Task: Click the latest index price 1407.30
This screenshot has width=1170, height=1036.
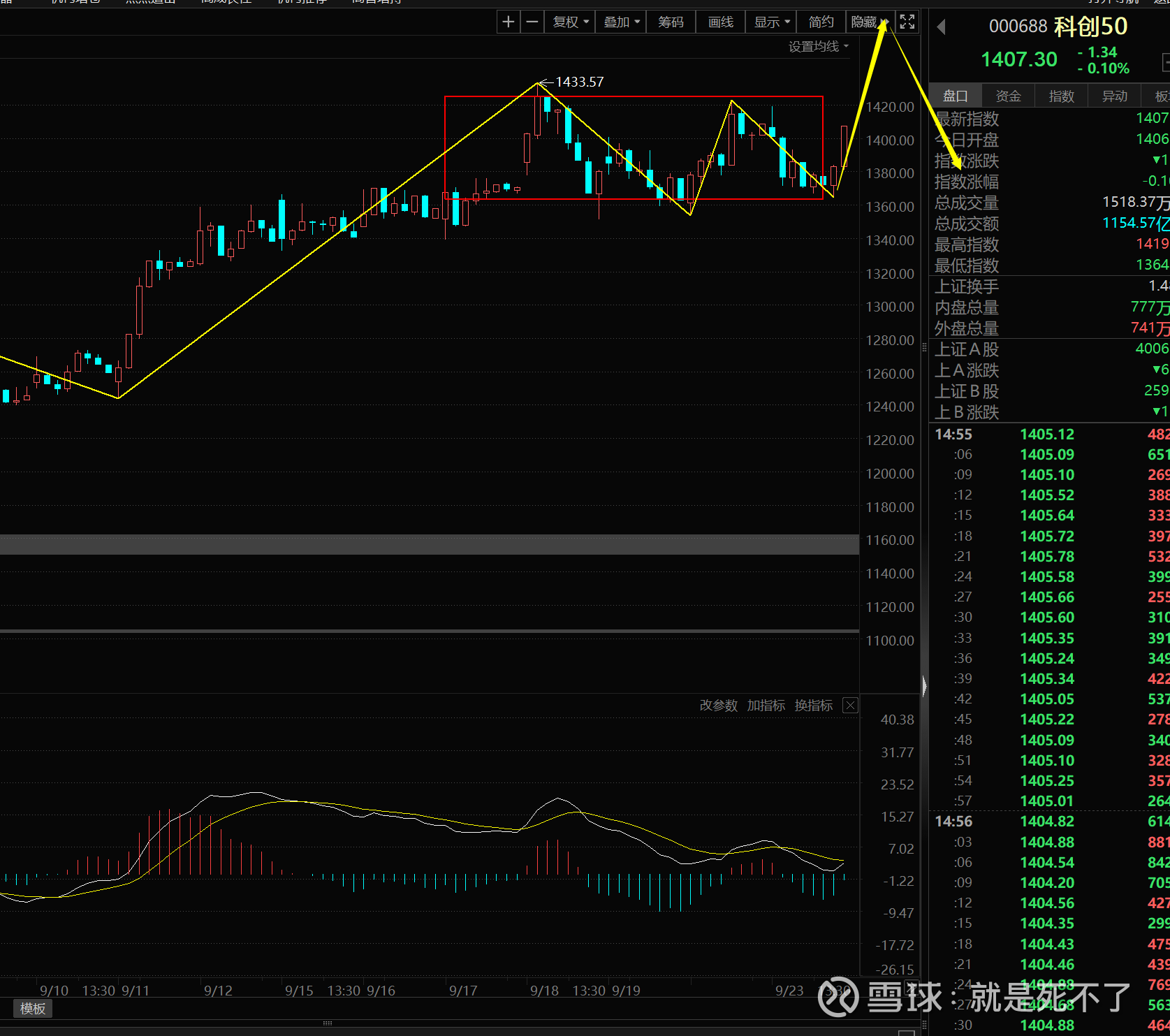Action: pyautogui.click(x=1019, y=59)
